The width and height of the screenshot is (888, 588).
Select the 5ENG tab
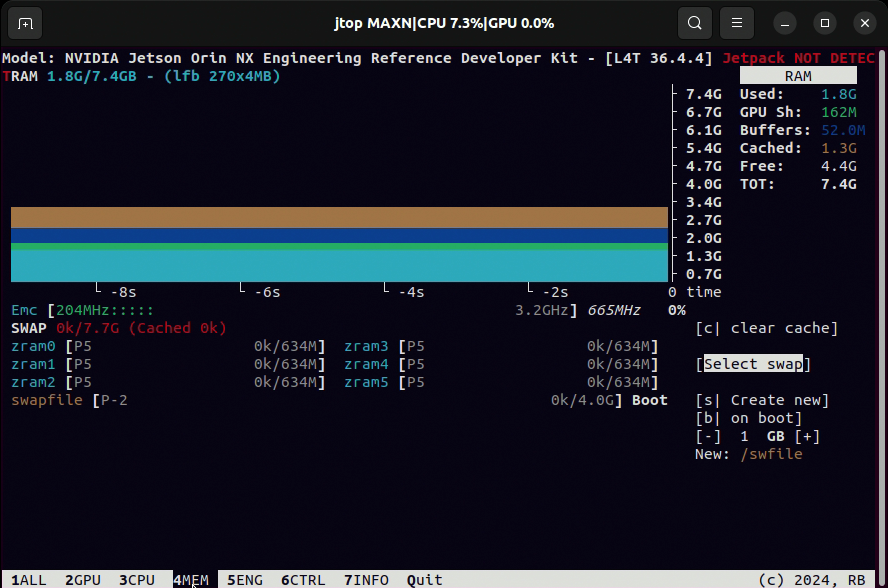tap(245, 580)
